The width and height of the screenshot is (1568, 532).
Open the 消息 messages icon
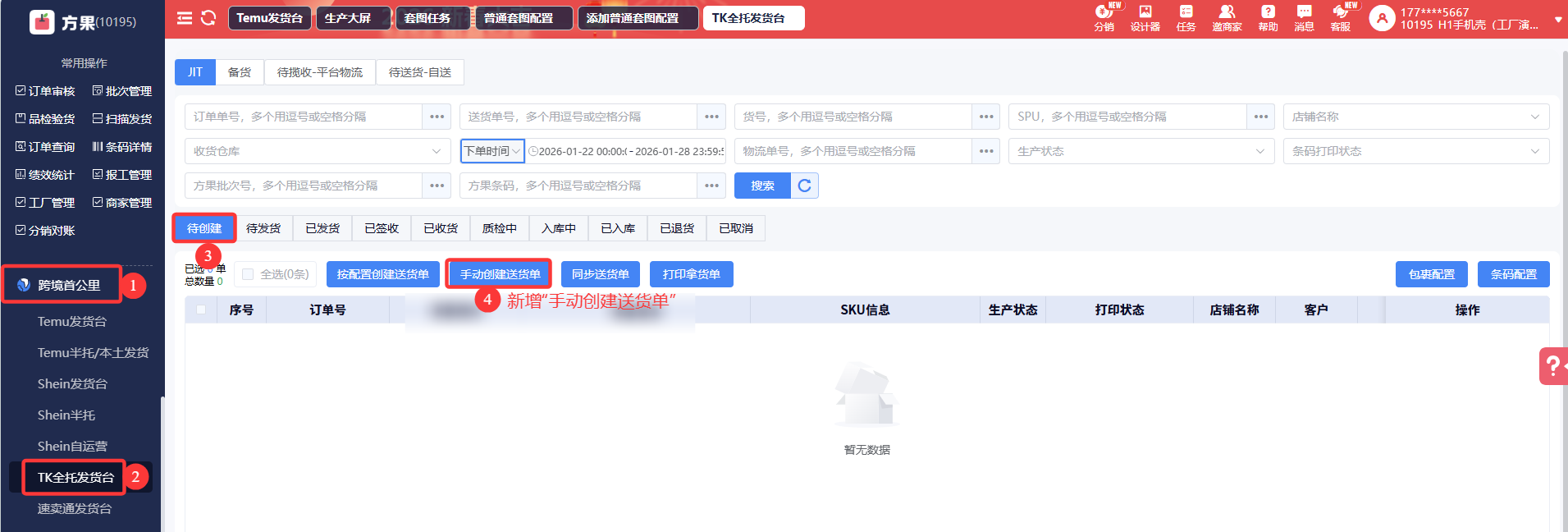pyautogui.click(x=1304, y=18)
